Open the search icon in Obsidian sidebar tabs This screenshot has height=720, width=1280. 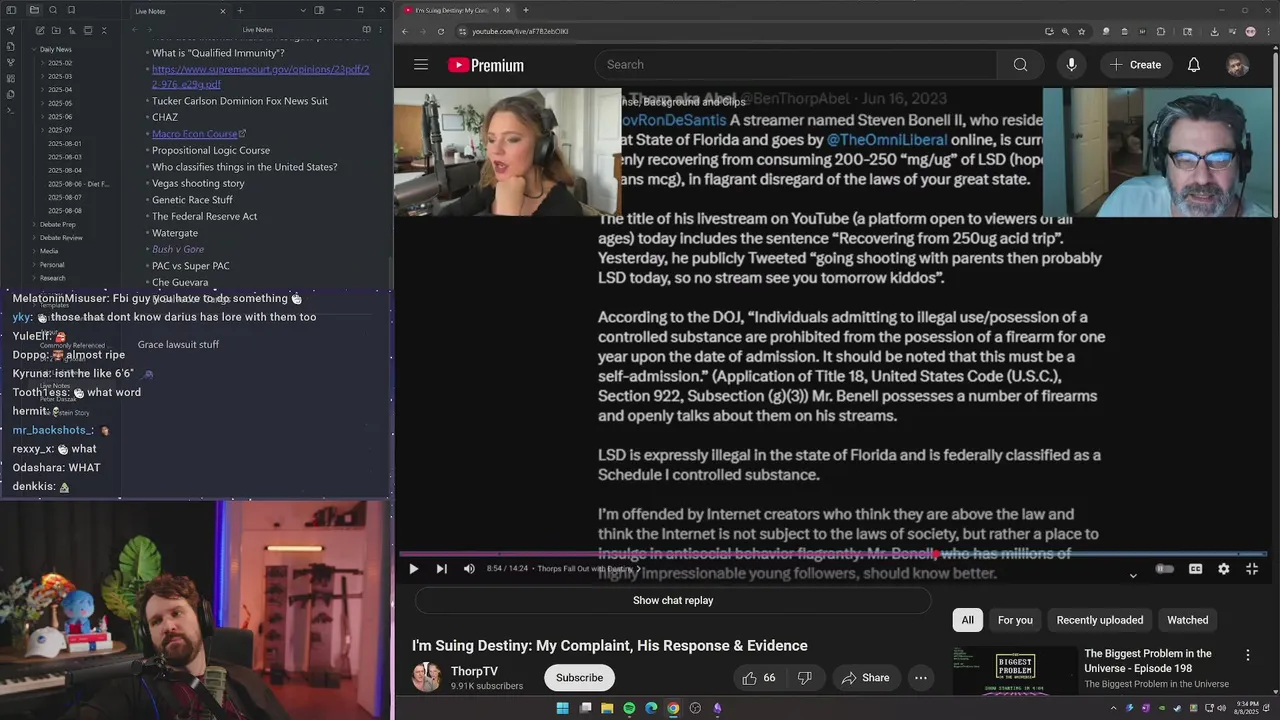[x=53, y=10]
